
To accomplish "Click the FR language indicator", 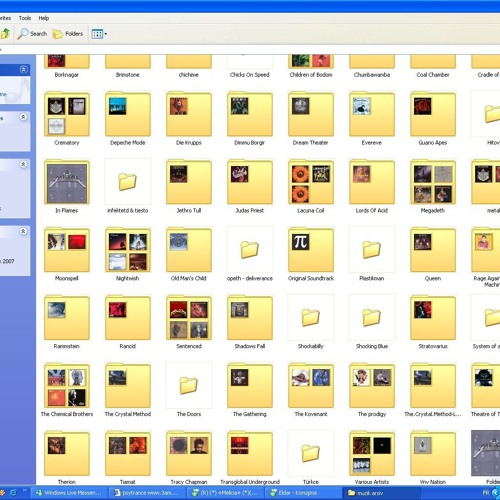I will coord(486,493).
